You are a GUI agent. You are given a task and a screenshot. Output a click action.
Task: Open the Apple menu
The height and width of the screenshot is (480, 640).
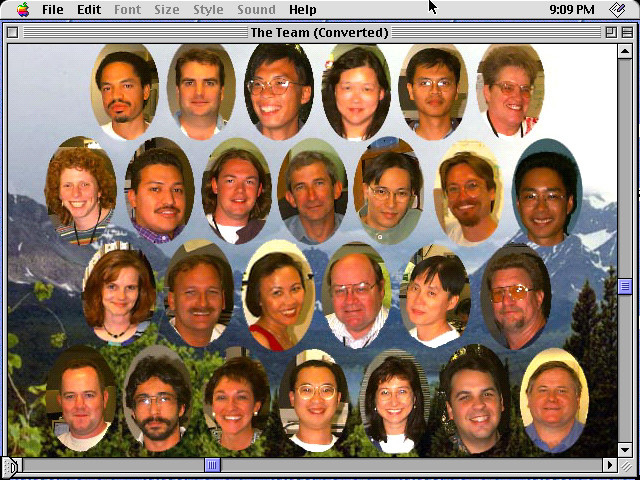(x=22, y=10)
